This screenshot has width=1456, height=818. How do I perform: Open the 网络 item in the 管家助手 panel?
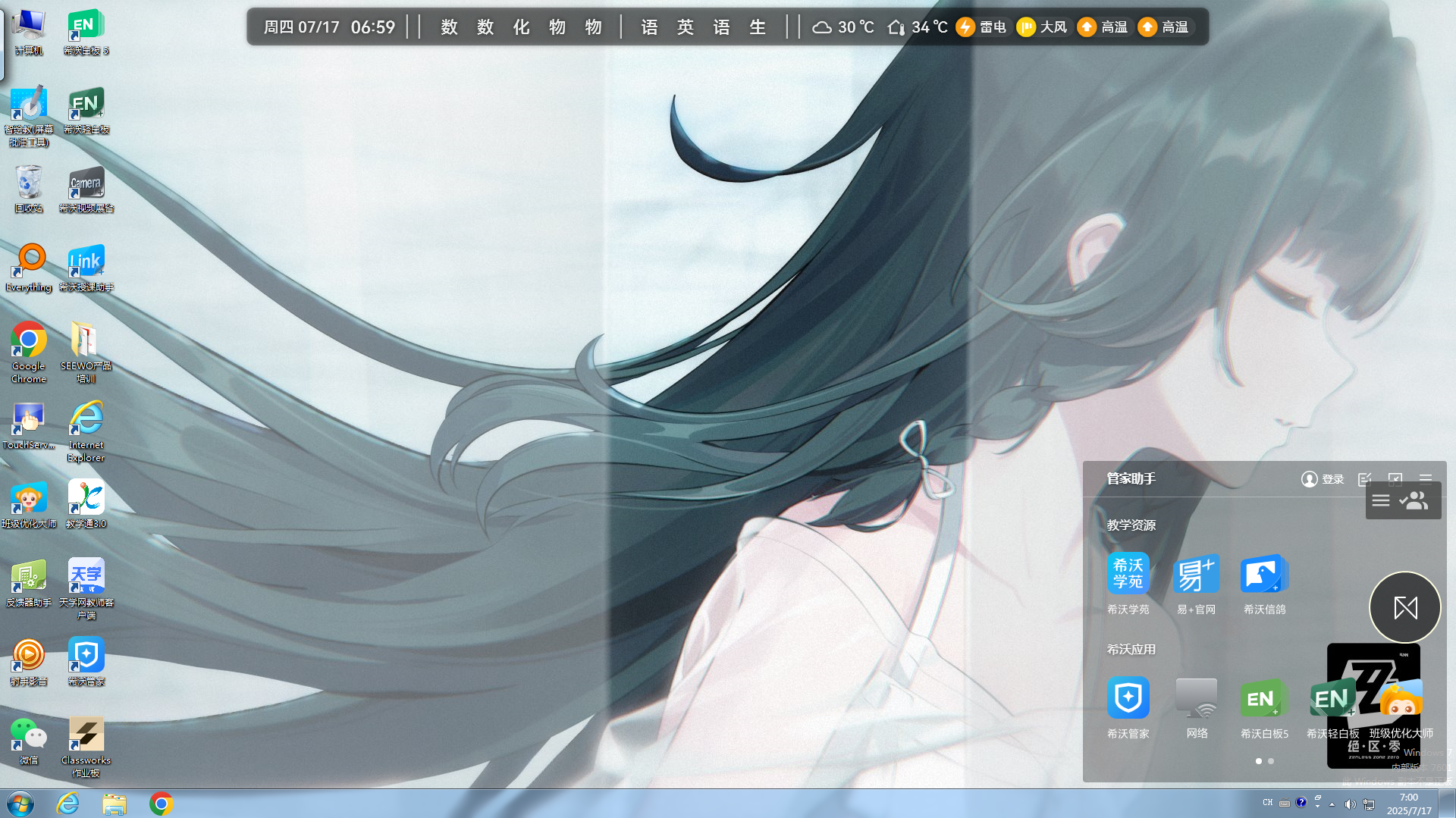(x=1197, y=708)
